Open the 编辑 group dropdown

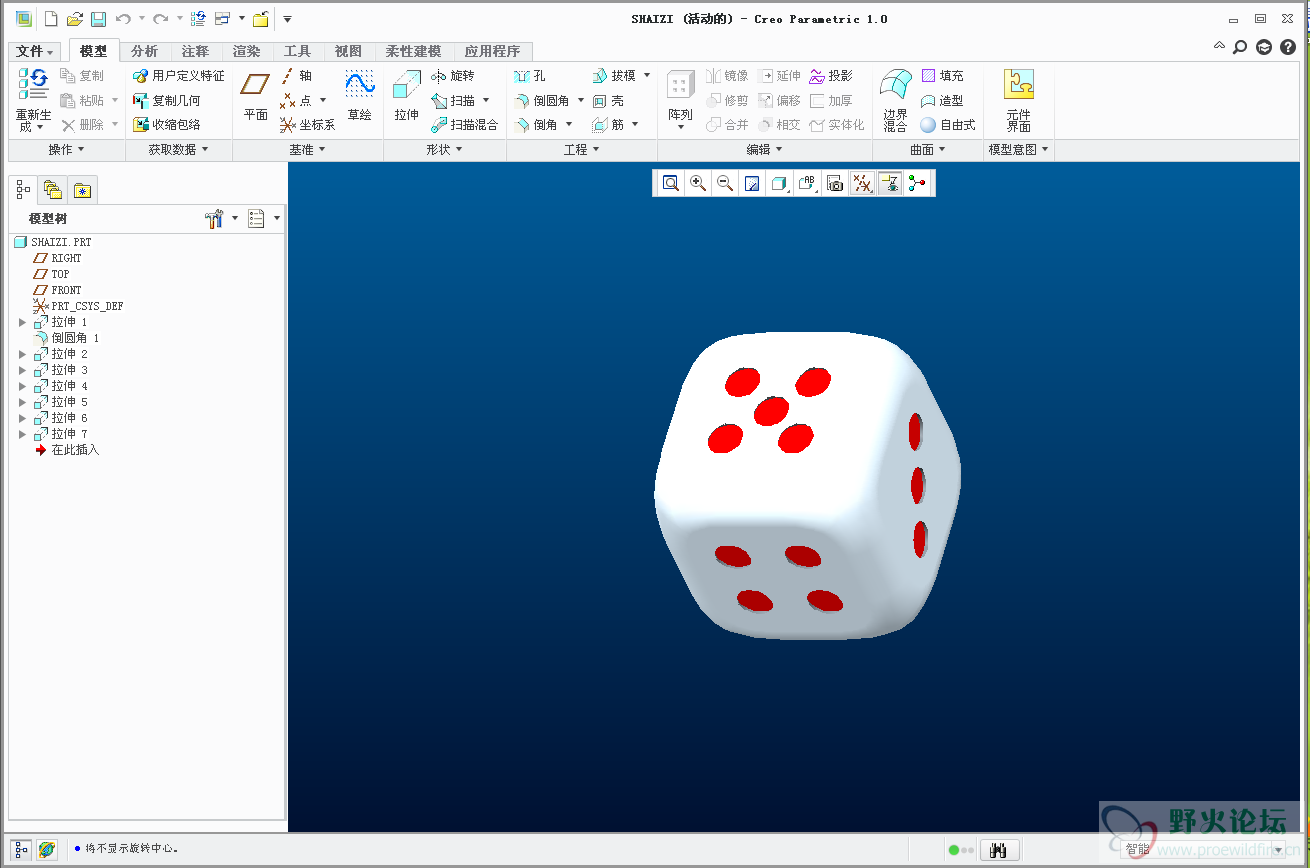point(765,150)
